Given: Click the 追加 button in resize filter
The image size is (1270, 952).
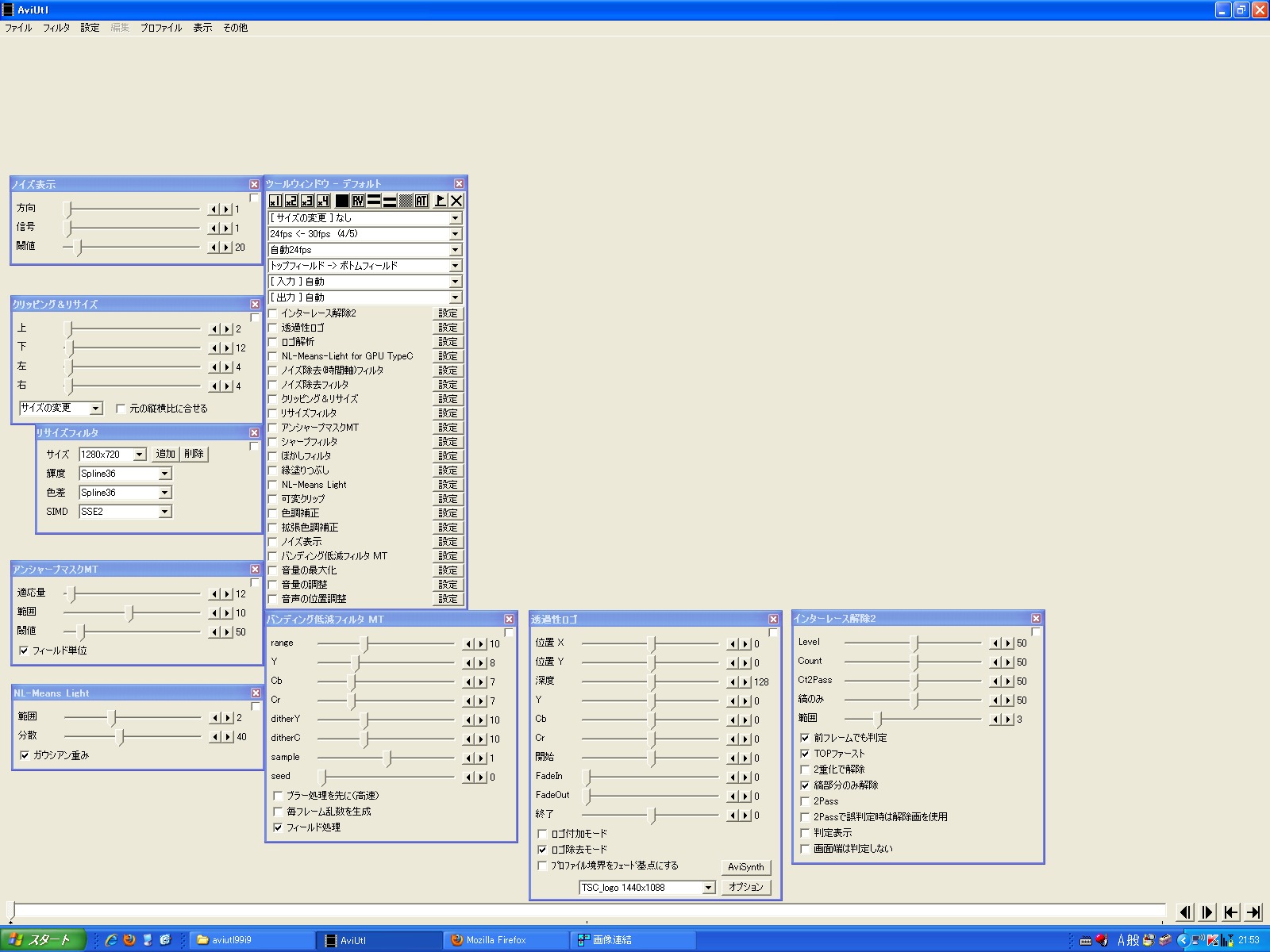Looking at the screenshot, I should 165,454.
